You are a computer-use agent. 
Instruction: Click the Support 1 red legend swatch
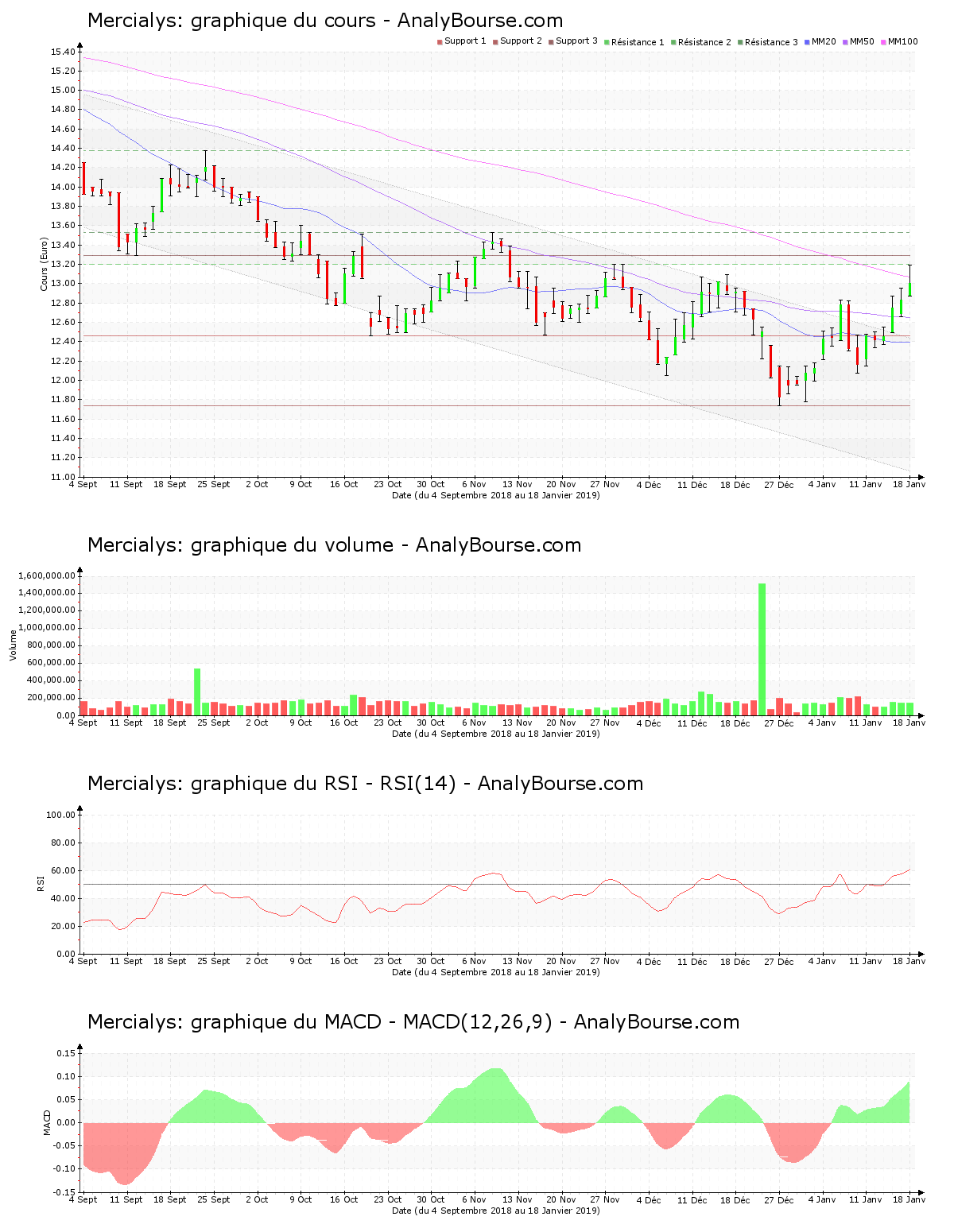click(x=440, y=41)
